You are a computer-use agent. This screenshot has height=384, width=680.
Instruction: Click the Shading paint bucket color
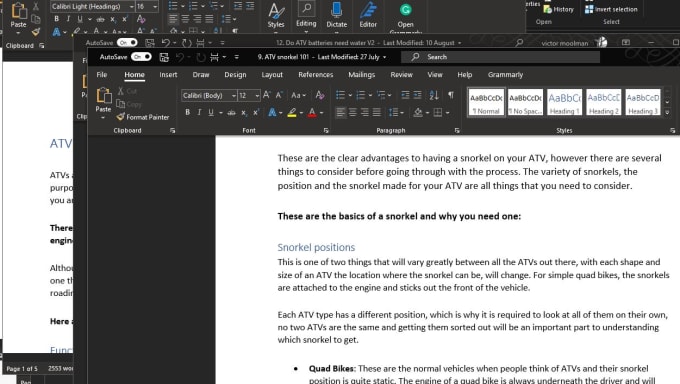coord(418,113)
